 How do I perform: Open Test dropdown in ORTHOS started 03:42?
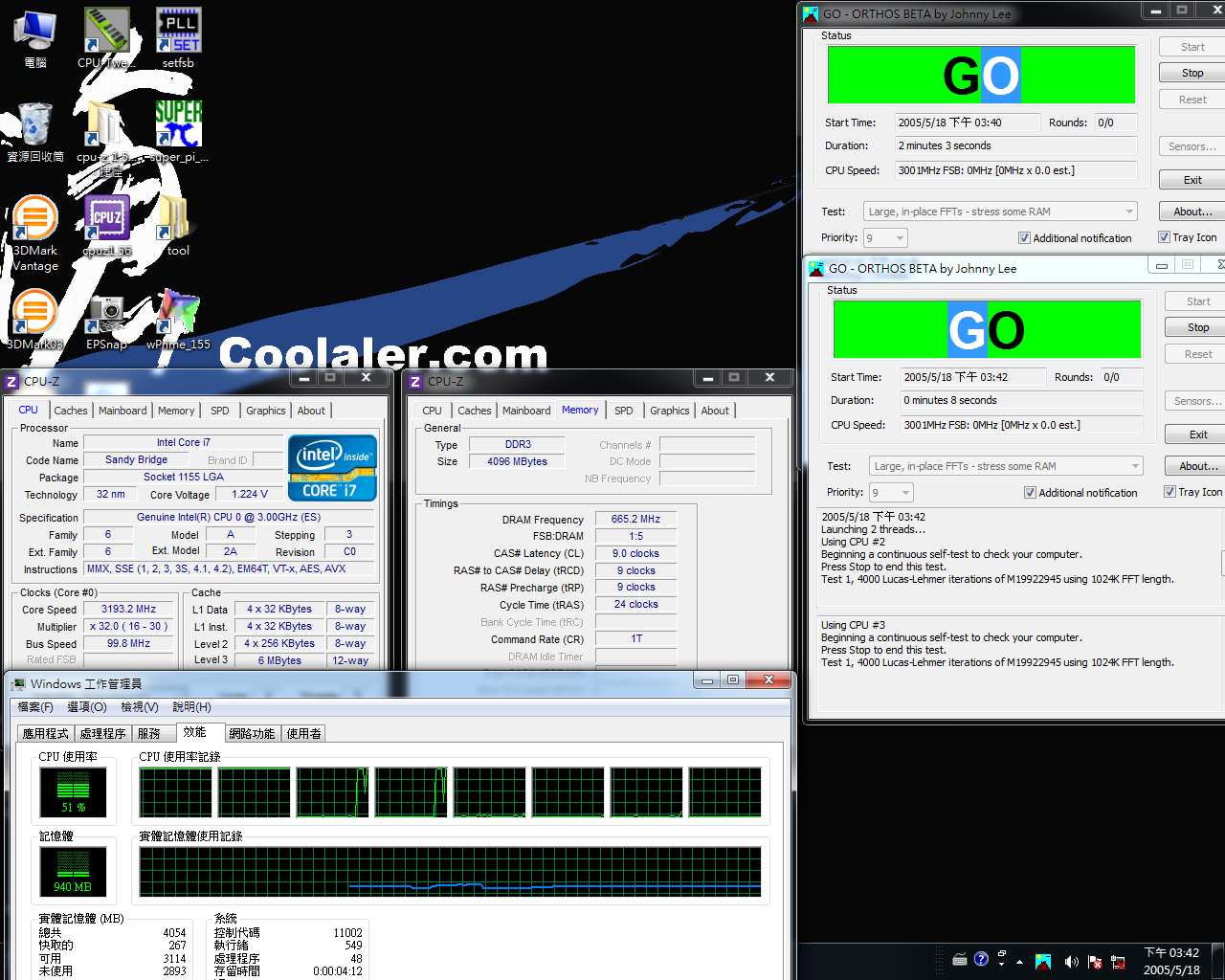pos(1006,466)
